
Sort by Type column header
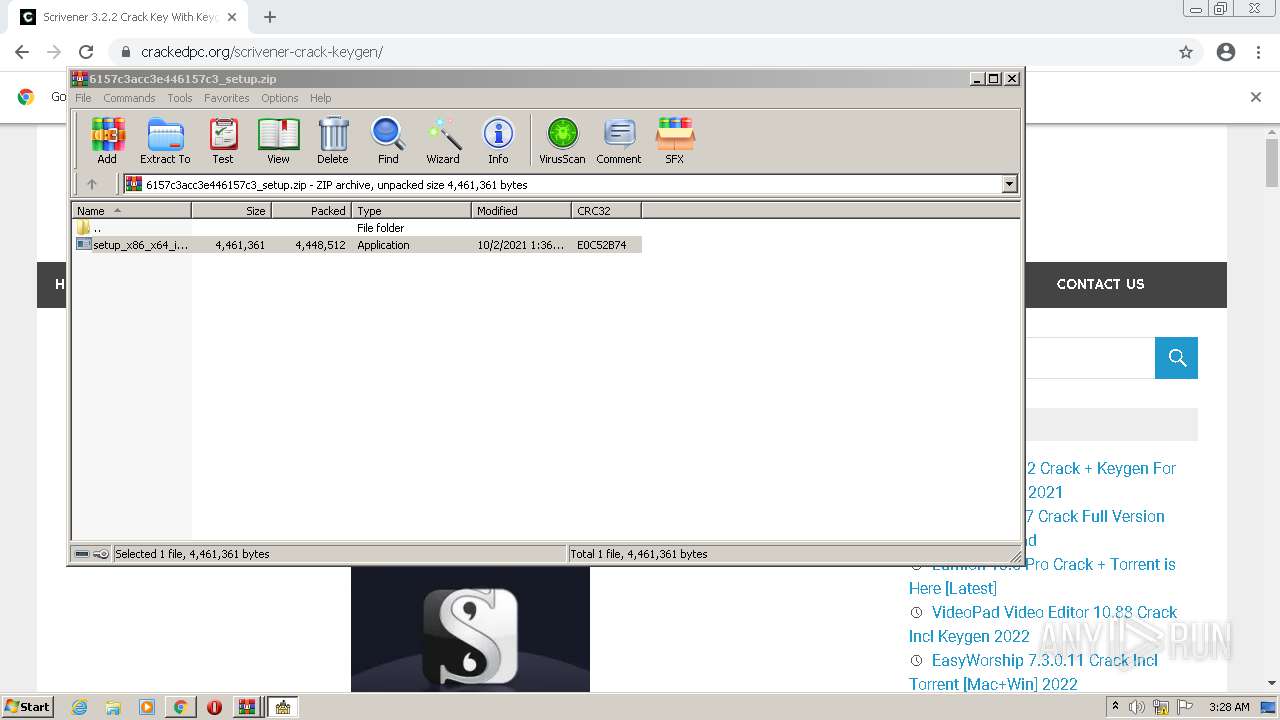(411, 211)
